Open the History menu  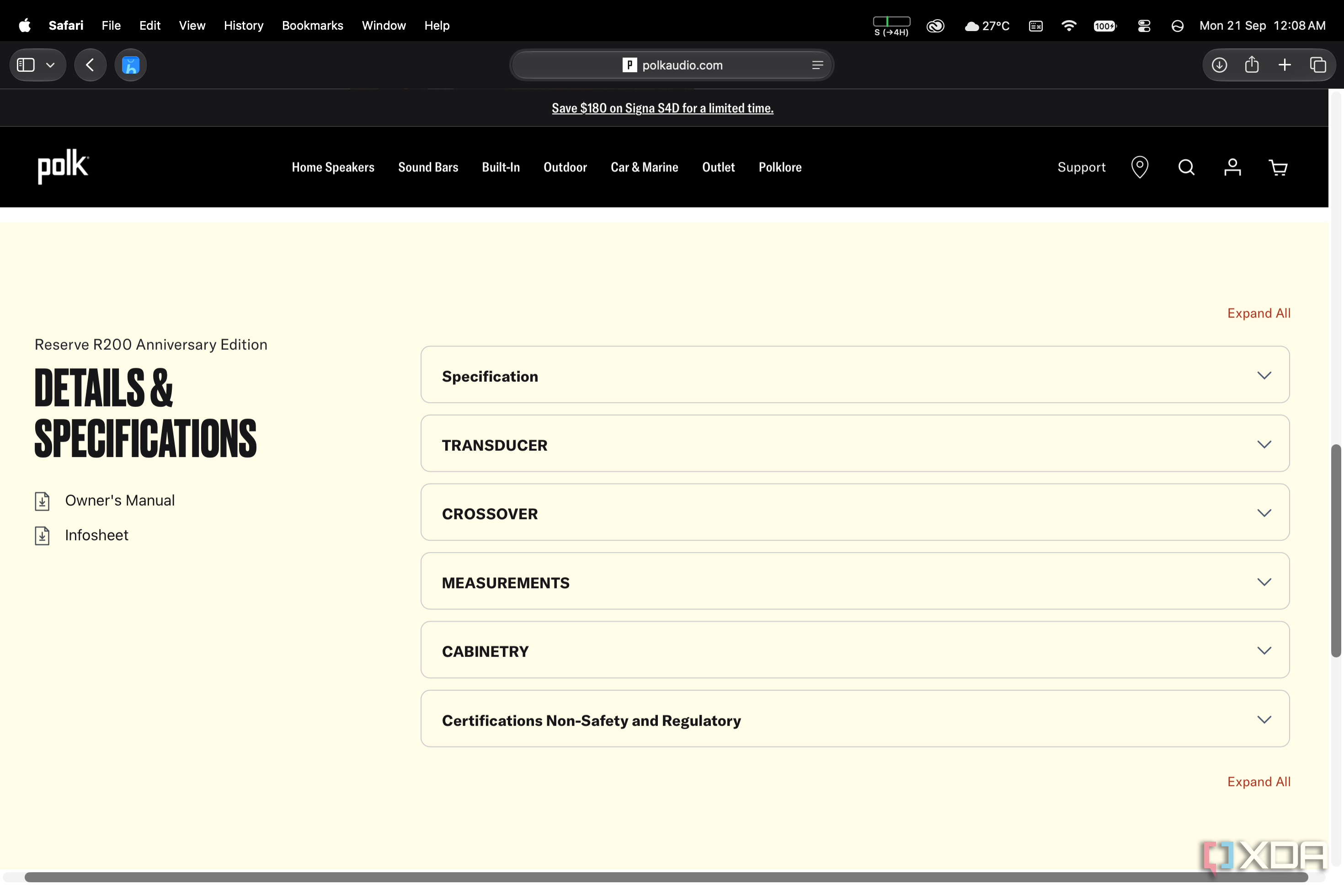click(x=243, y=25)
